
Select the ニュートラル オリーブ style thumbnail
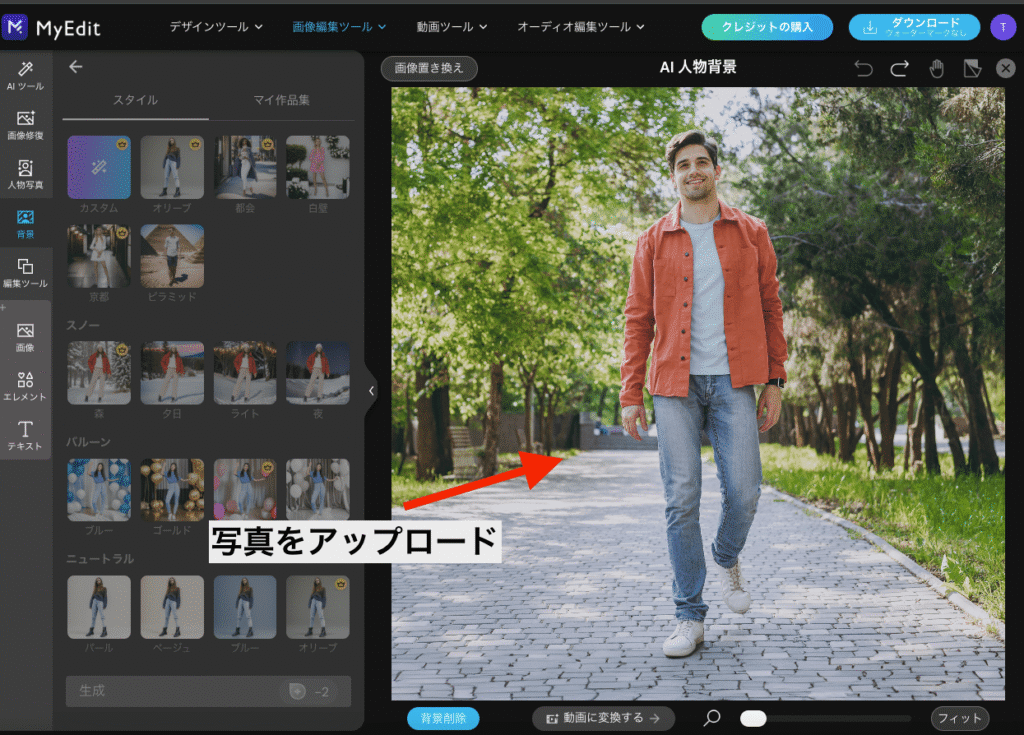317,607
